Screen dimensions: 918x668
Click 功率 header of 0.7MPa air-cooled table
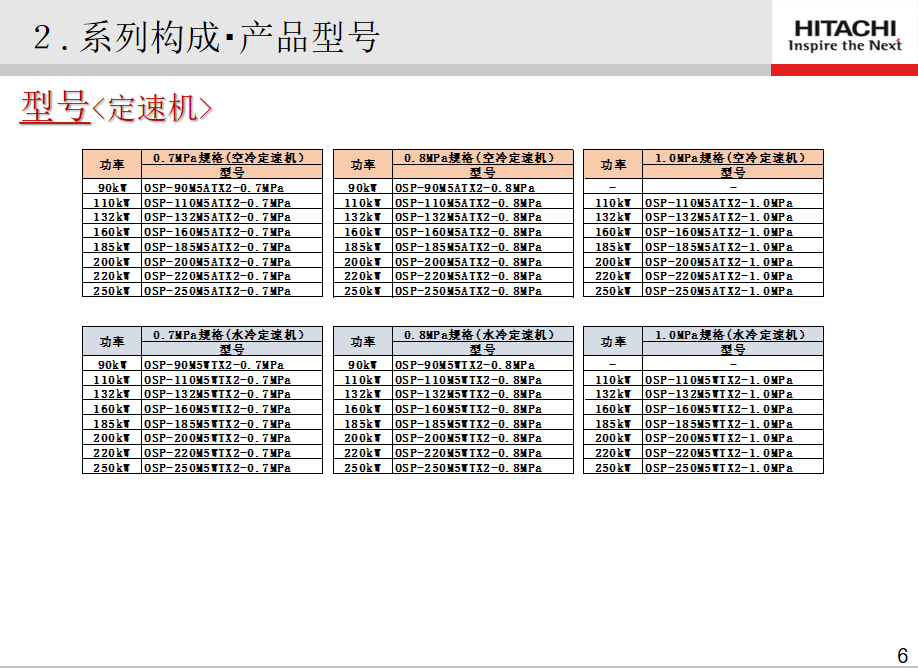(112, 165)
